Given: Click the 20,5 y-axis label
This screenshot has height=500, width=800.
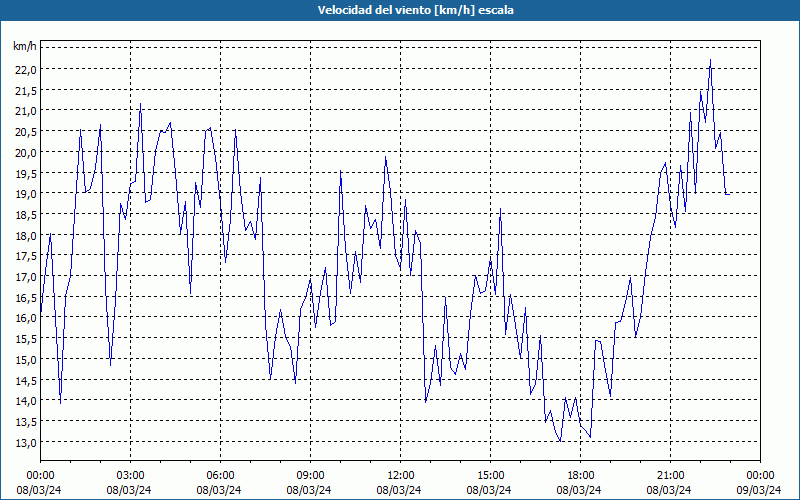Looking at the screenshot, I should point(26,132).
